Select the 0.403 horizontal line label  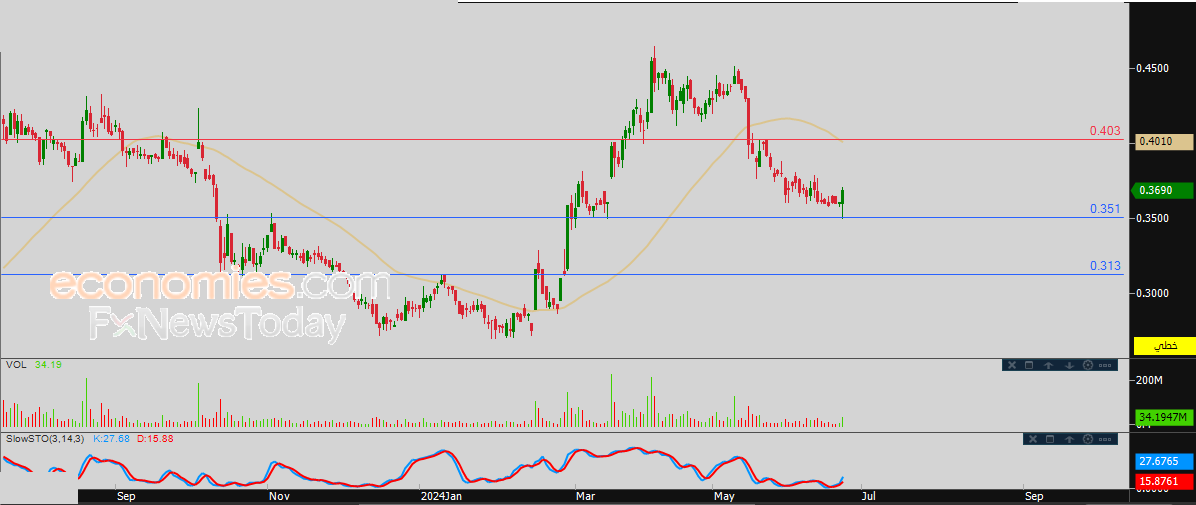click(1105, 131)
